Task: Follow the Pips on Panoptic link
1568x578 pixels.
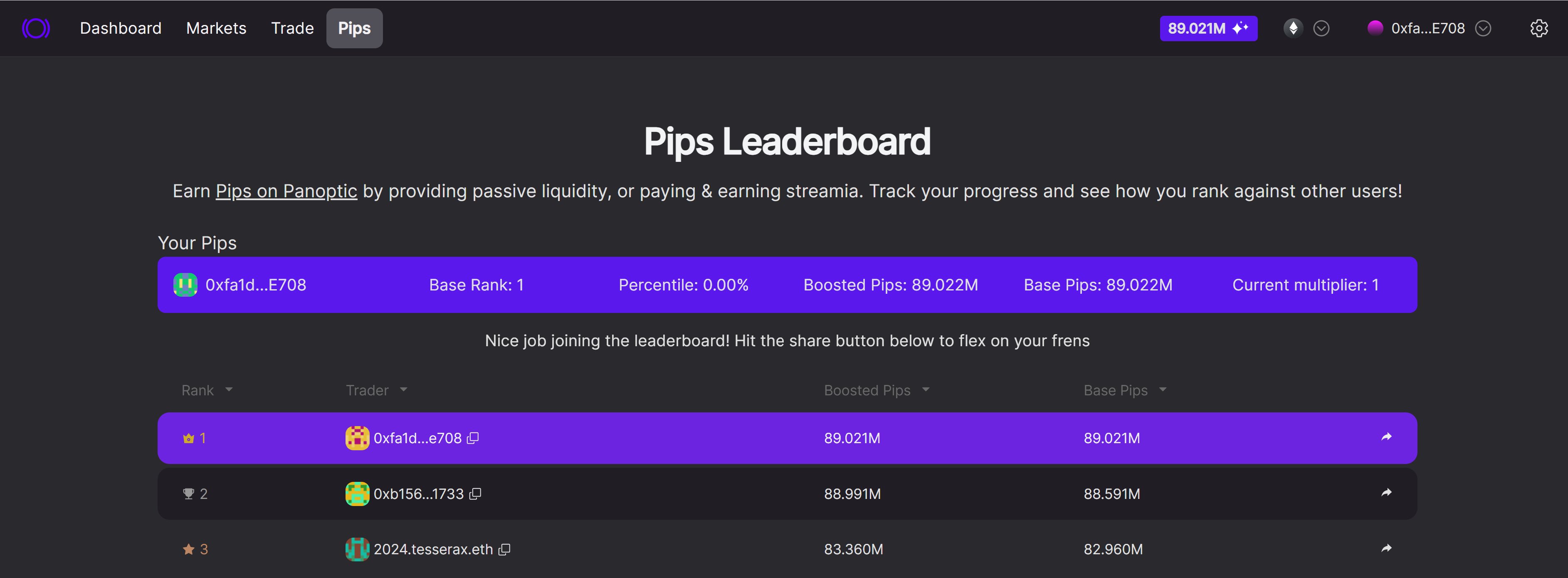Action: tap(286, 191)
